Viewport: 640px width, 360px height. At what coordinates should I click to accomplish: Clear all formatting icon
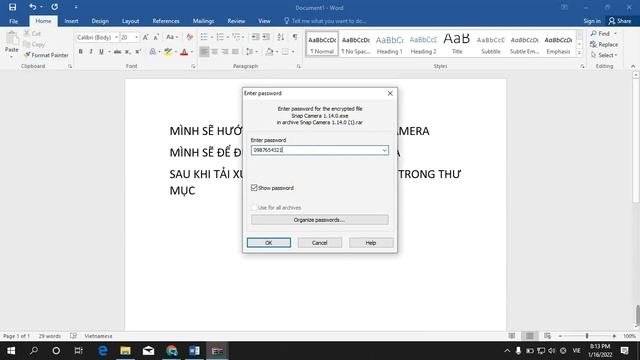click(189, 37)
